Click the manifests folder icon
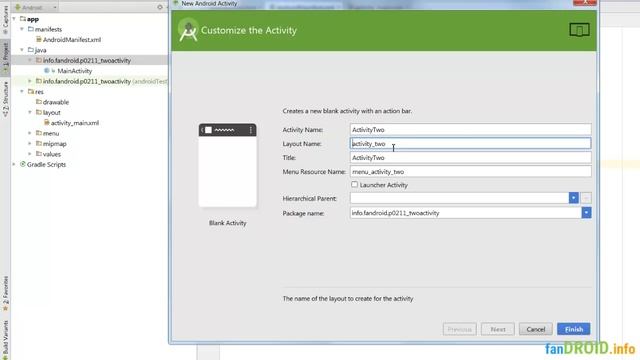 click(31, 29)
